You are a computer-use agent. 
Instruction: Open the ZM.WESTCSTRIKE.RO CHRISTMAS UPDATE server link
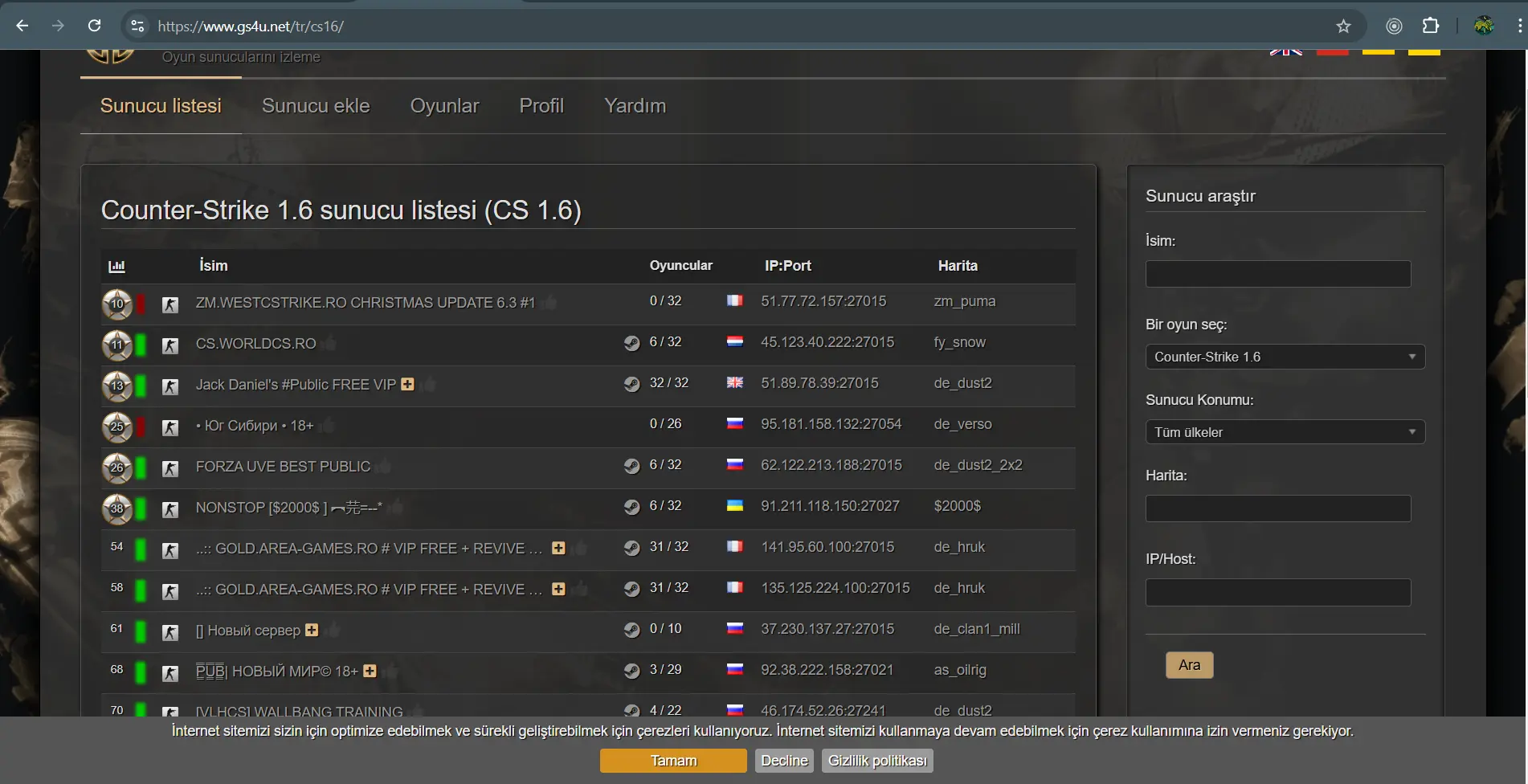[365, 303]
